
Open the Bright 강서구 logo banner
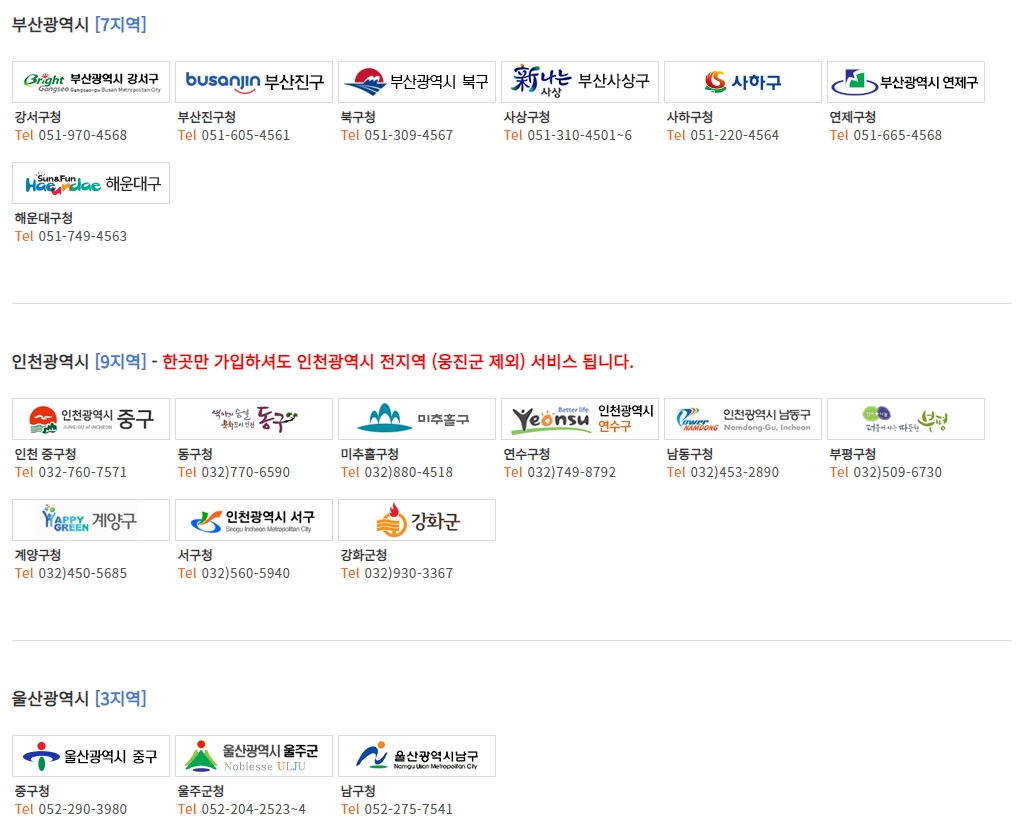(91, 82)
